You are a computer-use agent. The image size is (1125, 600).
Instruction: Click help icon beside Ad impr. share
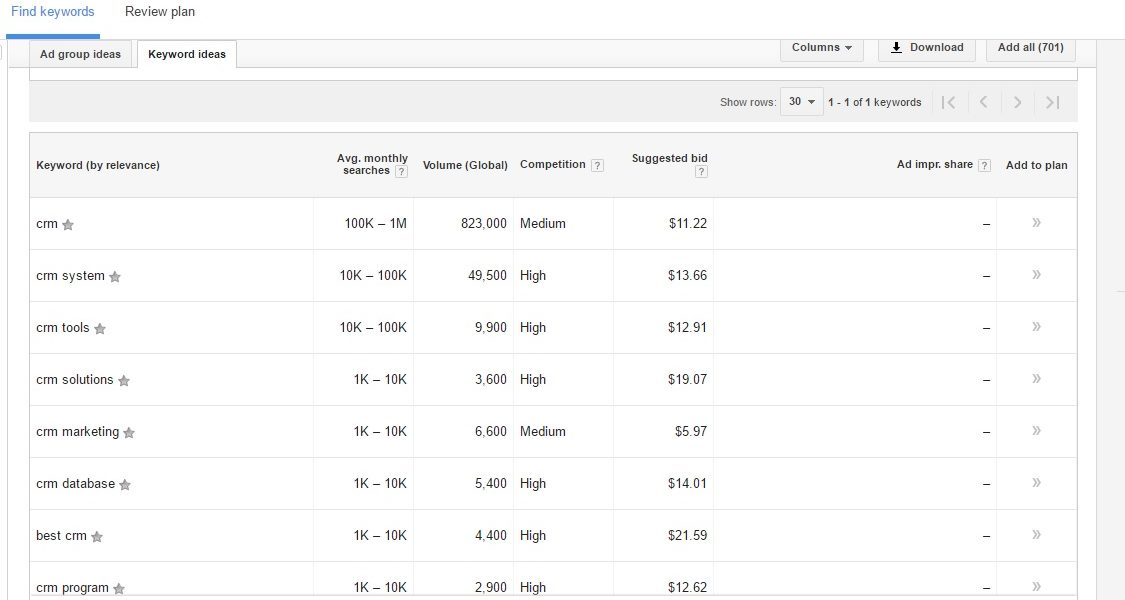click(985, 166)
